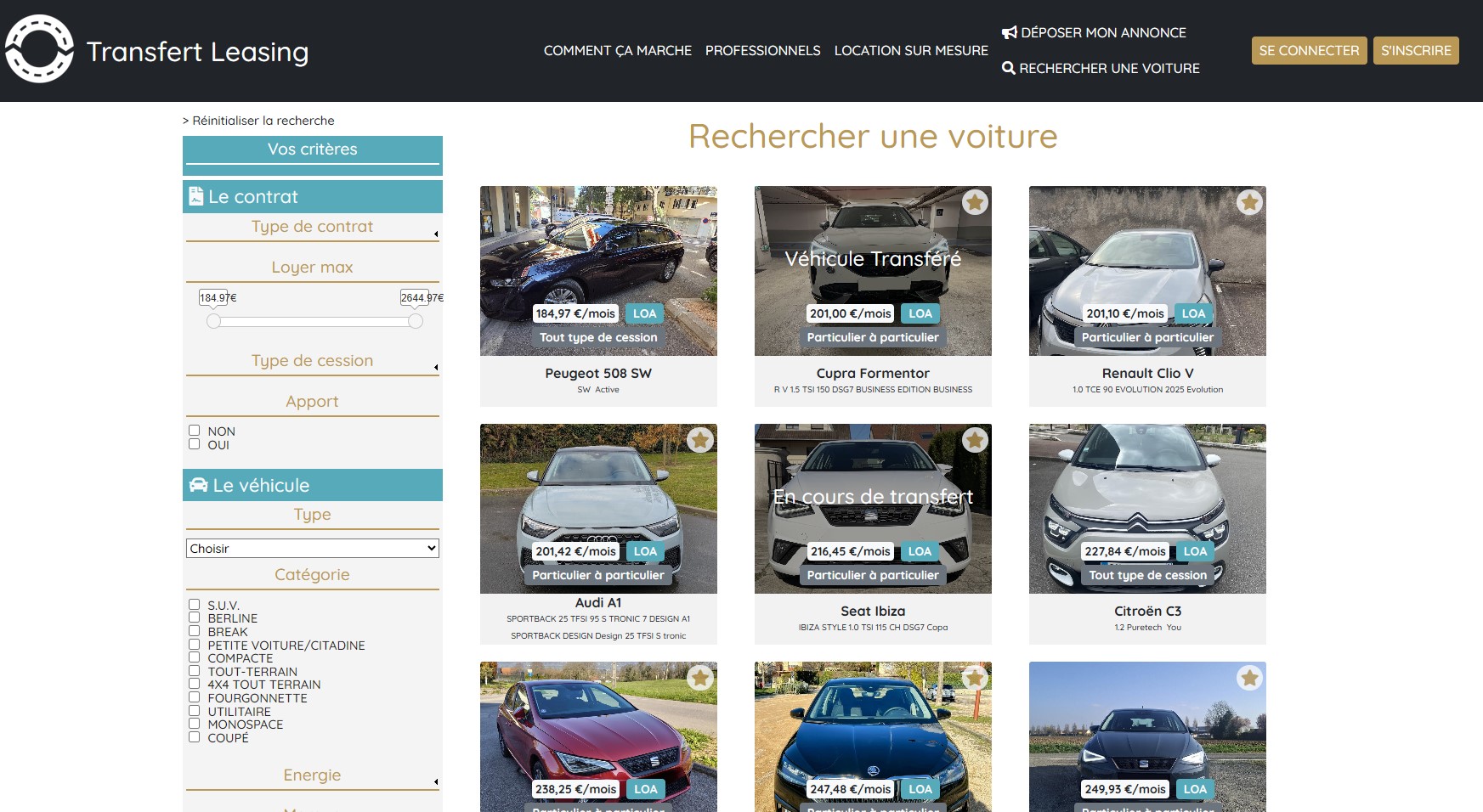
Task: Click the S'INSCRIRE button
Action: coord(1416,50)
